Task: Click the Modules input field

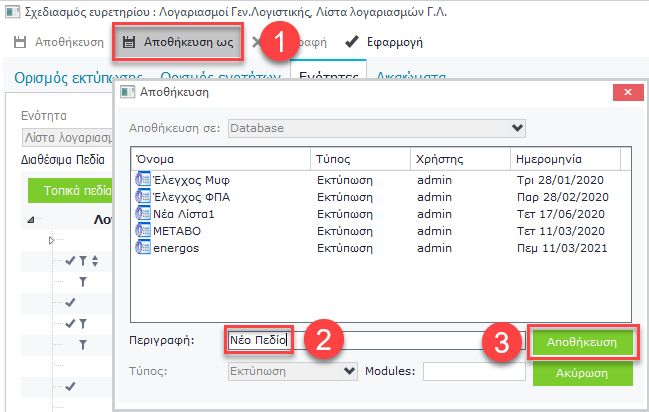Action: [468, 371]
